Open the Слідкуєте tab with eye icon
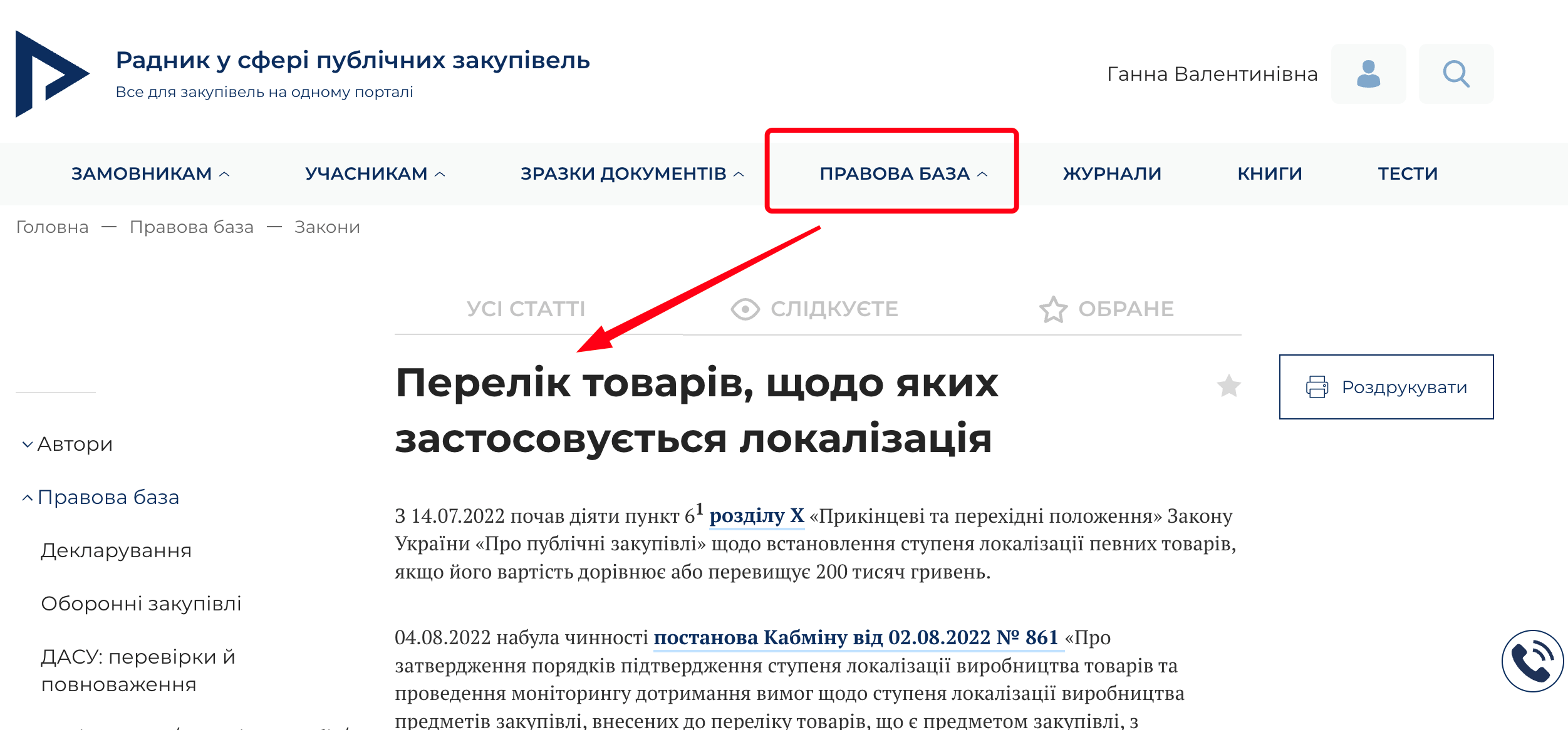Viewport: 1568px width, 730px height. pyautogui.click(x=815, y=309)
